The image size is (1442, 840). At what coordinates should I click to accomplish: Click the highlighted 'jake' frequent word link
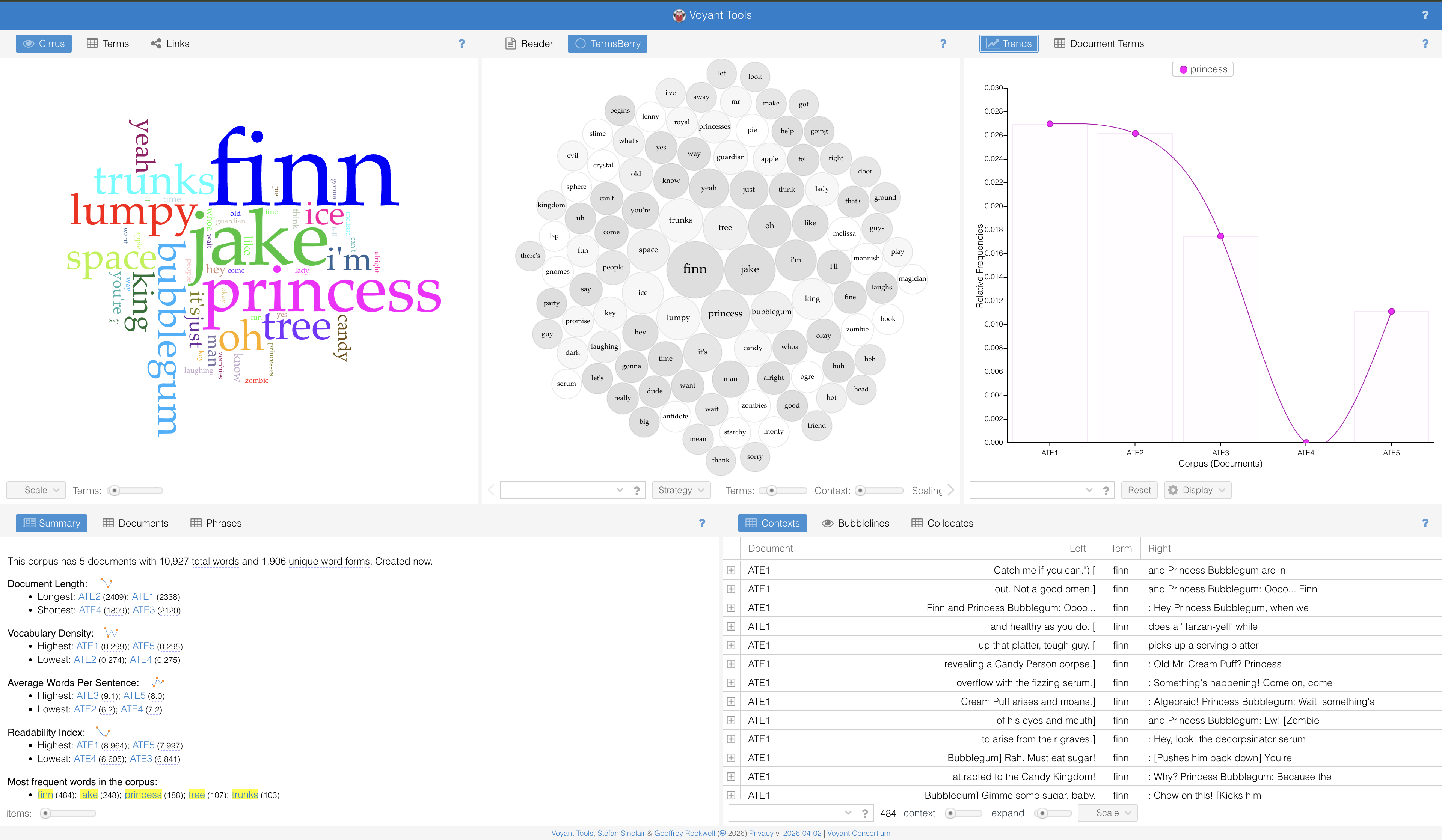coord(89,795)
